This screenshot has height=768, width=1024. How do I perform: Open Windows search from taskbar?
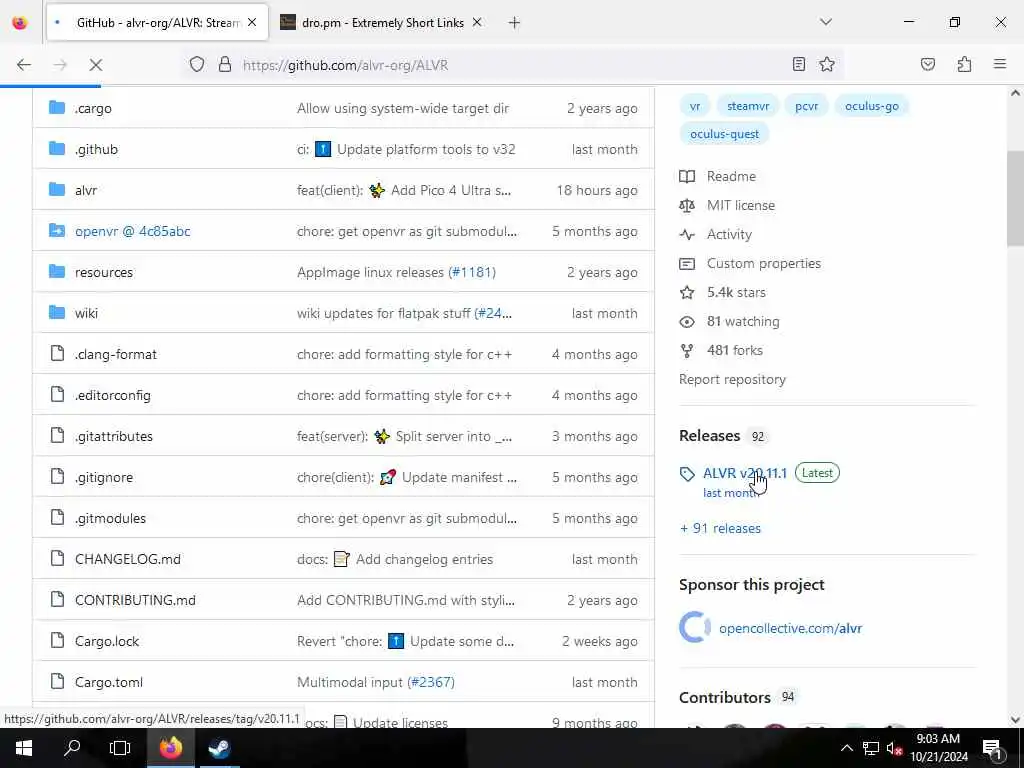pos(72,748)
